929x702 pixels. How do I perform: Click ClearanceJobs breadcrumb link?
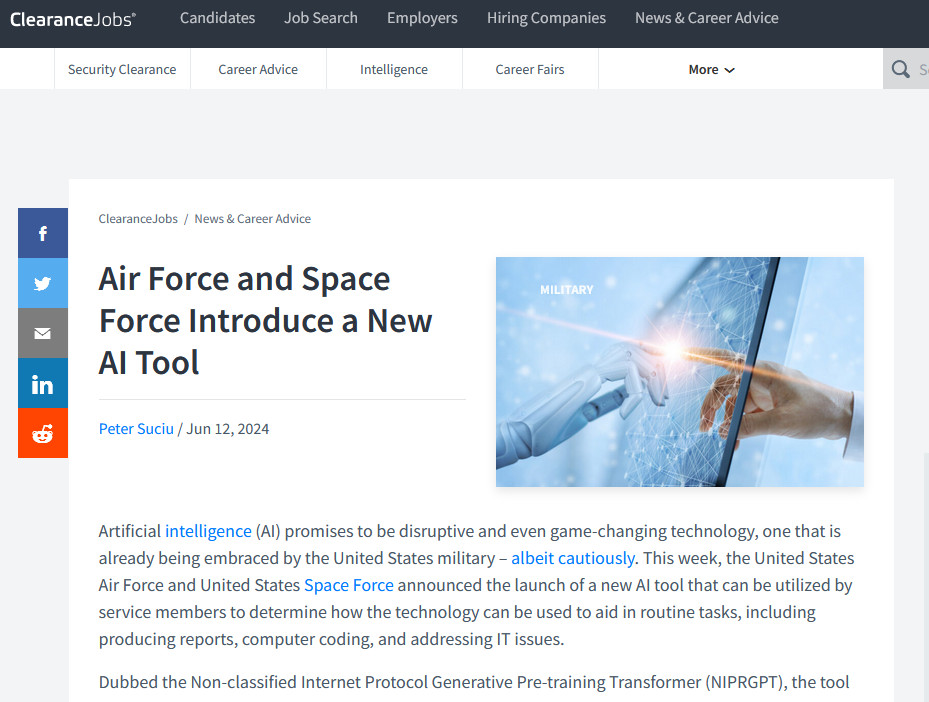click(x=138, y=219)
